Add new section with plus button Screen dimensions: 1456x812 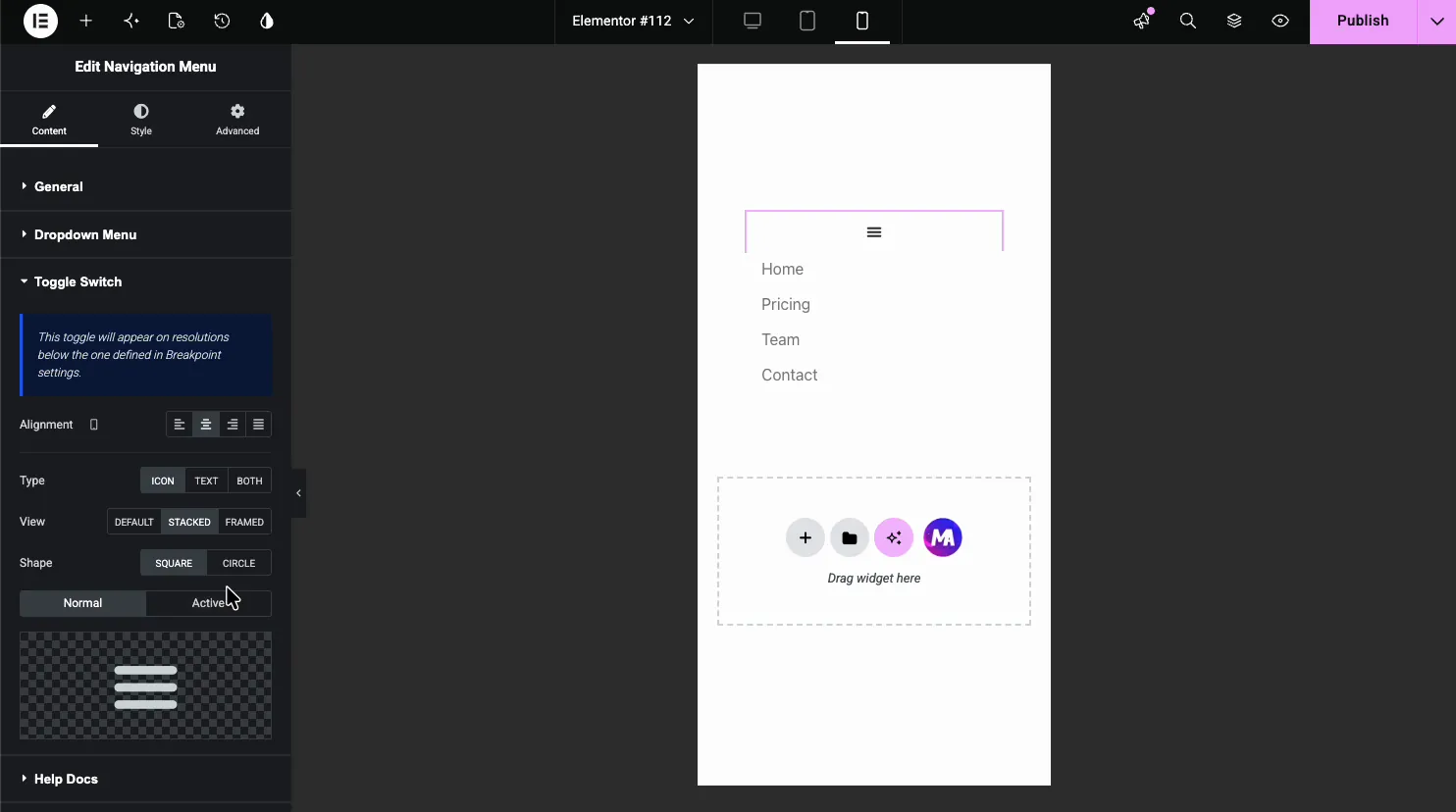[x=806, y=537]
